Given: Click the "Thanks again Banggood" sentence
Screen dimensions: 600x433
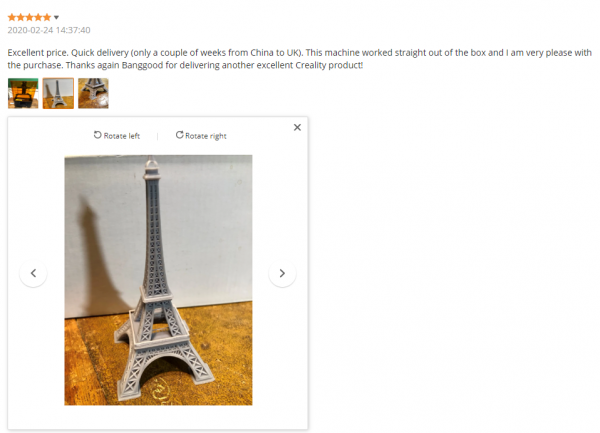Looking at the screenshot, I should [x=214, y=65].
